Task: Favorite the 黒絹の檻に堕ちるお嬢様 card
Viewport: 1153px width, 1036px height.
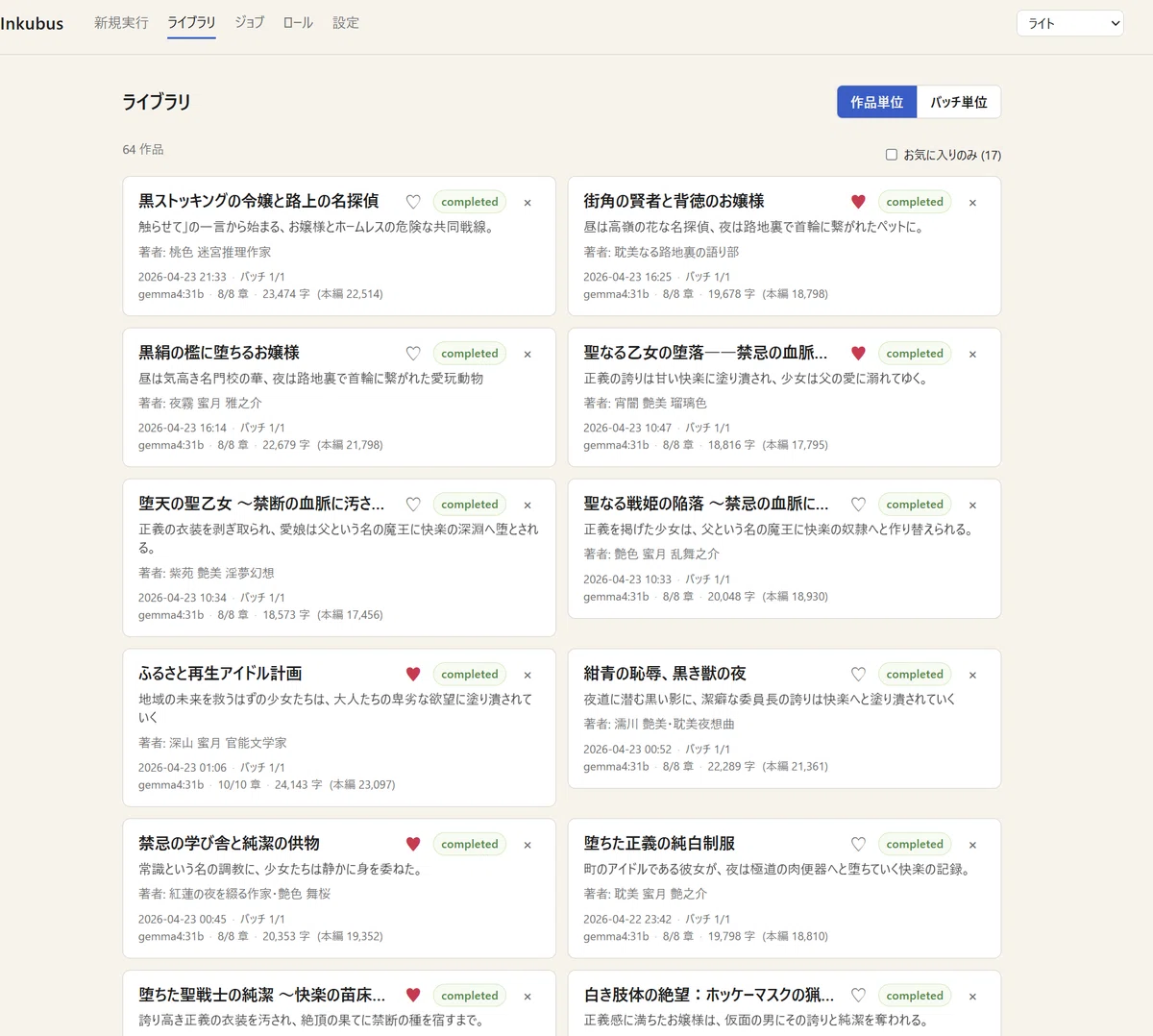Action: coord(413,354)
